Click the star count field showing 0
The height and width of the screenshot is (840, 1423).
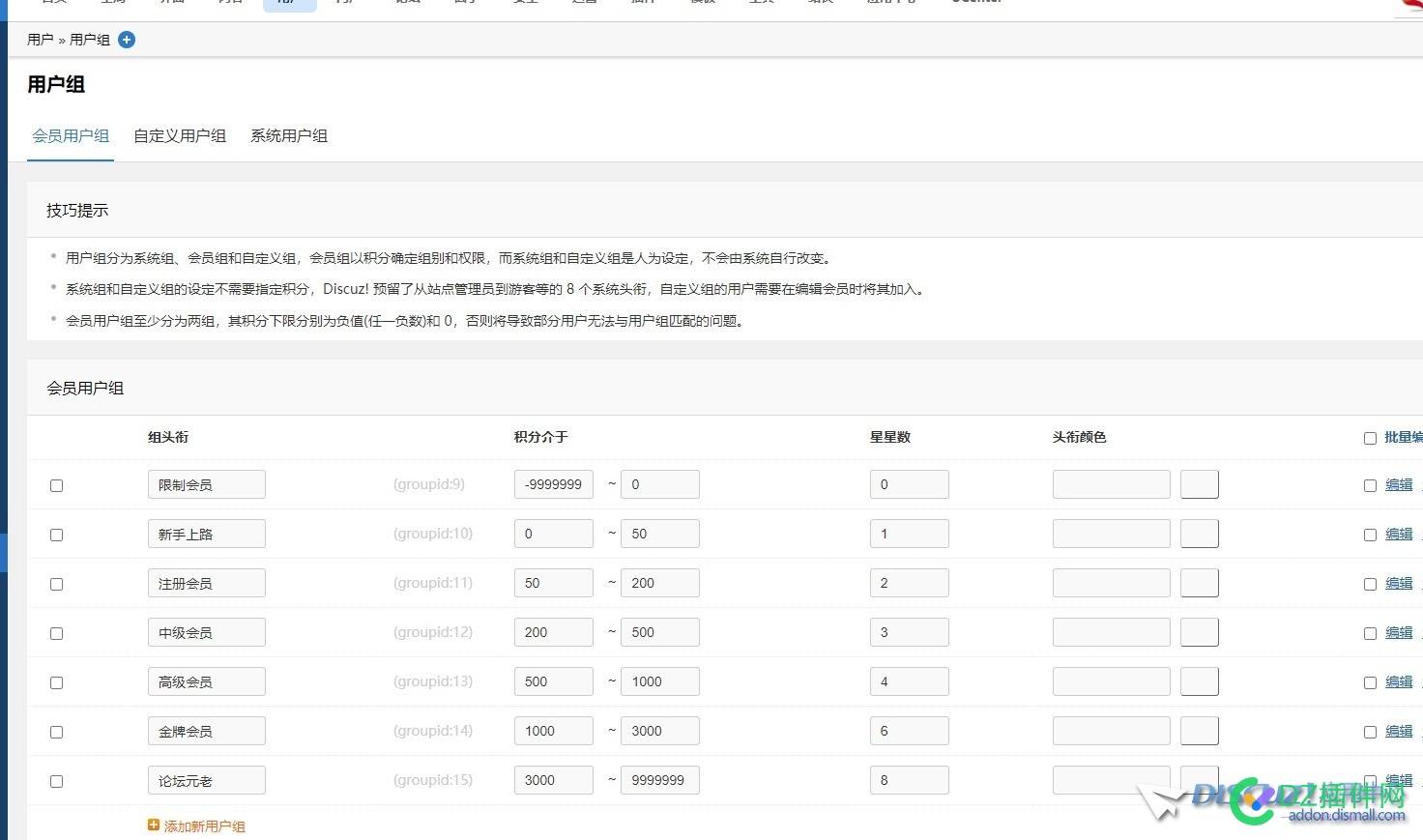coord(910,484)
